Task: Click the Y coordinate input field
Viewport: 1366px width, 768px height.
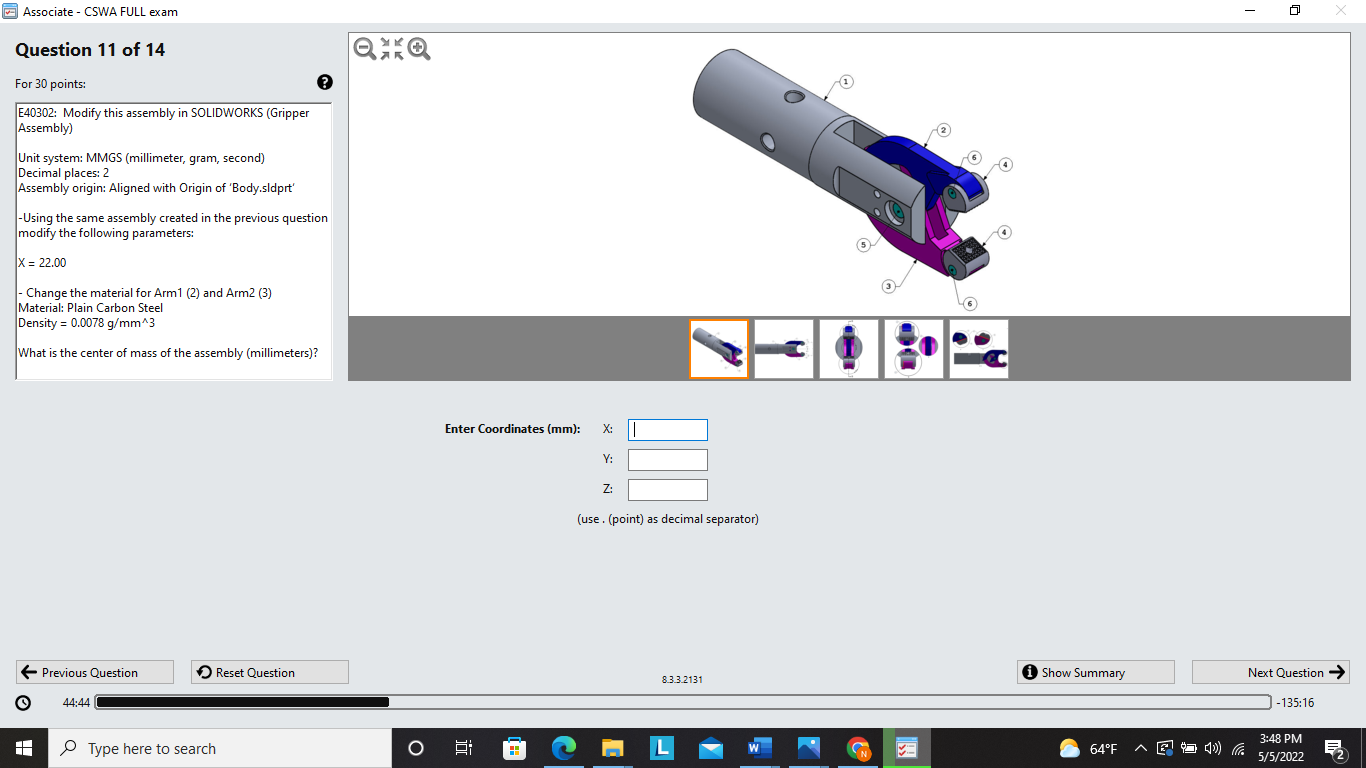Action: pos(668,460)
